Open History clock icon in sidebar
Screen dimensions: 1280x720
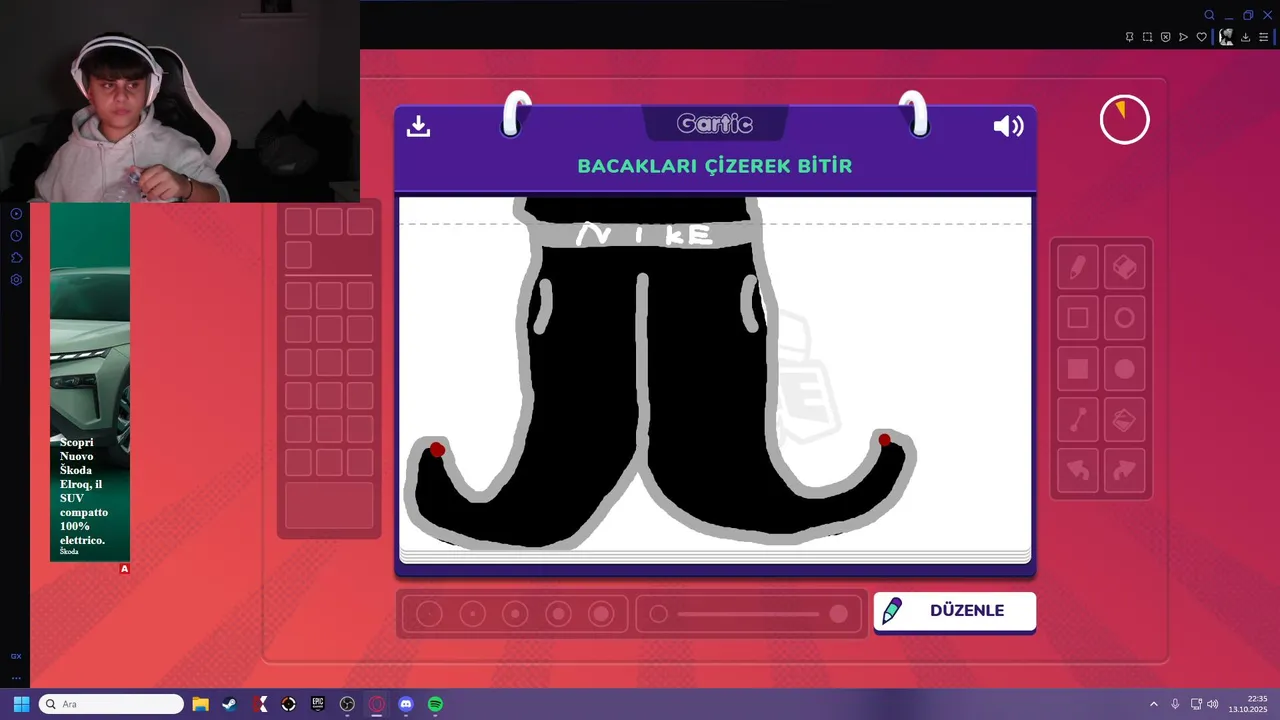coord(16,236)
